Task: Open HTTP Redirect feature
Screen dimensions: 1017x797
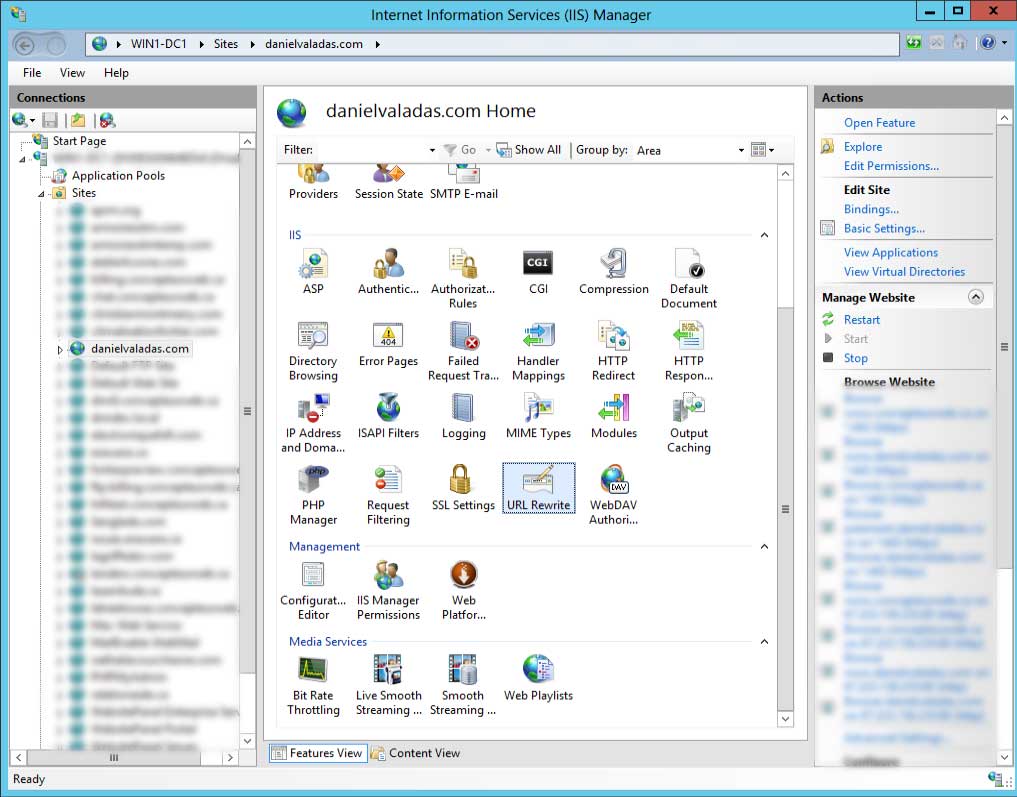Action: click(614, 351)
